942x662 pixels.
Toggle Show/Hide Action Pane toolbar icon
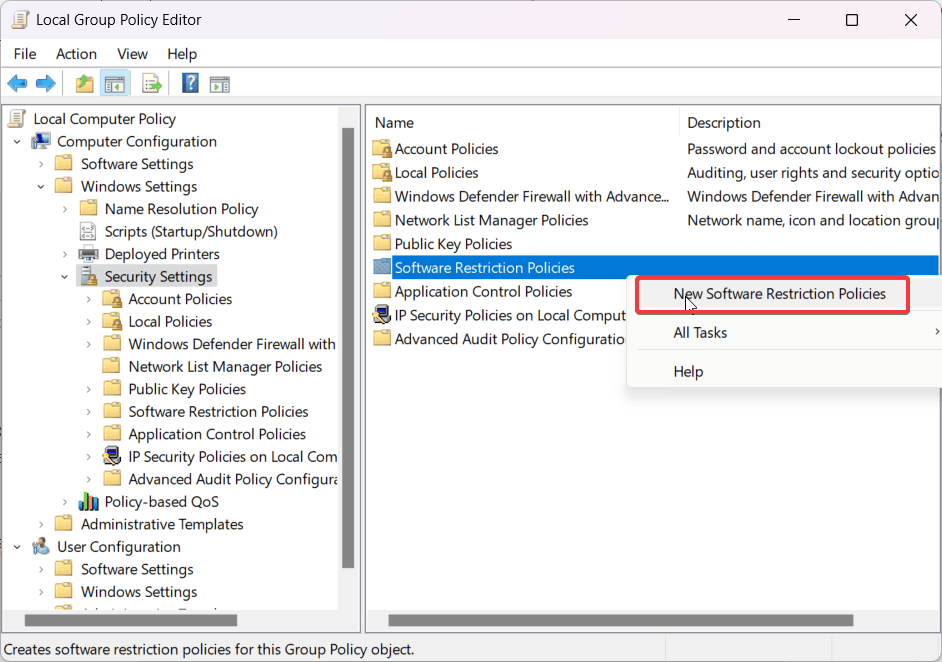(219, 84)
